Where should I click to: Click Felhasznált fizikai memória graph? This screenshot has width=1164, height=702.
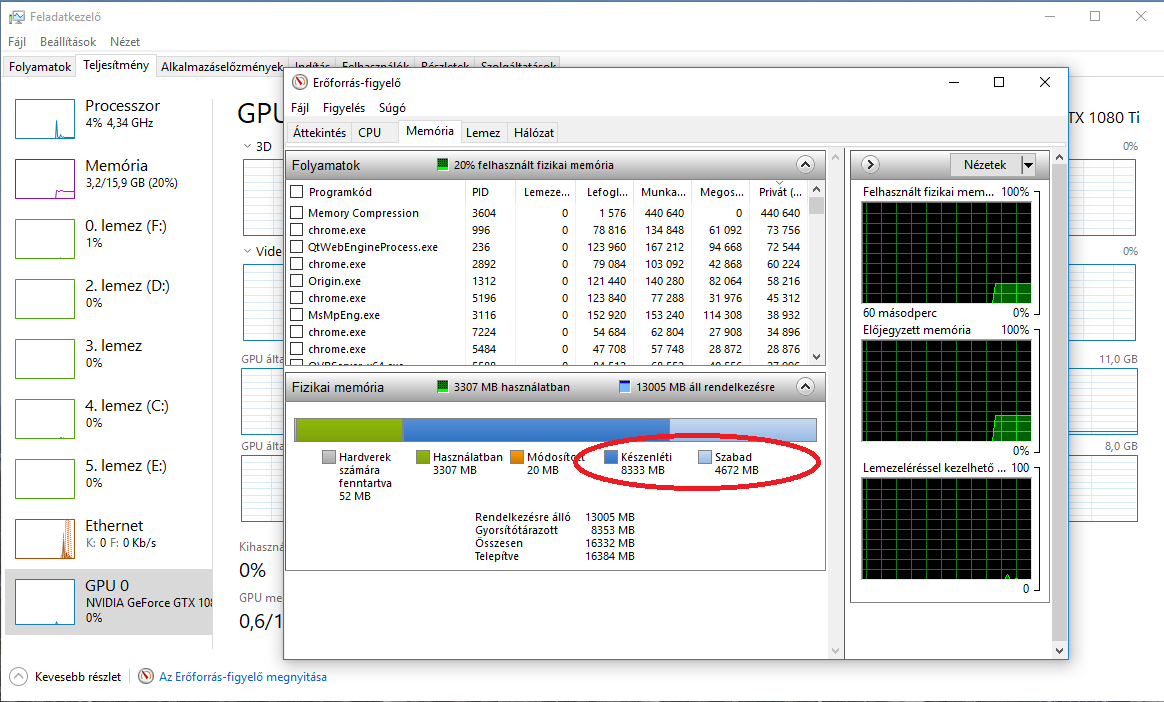(946, 252)
